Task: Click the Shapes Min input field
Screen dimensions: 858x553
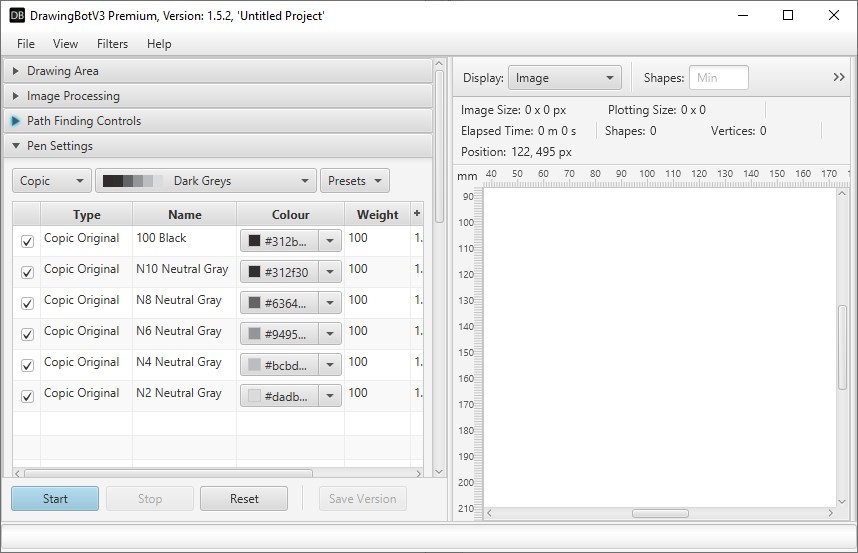Action: (x=719, y=78)
